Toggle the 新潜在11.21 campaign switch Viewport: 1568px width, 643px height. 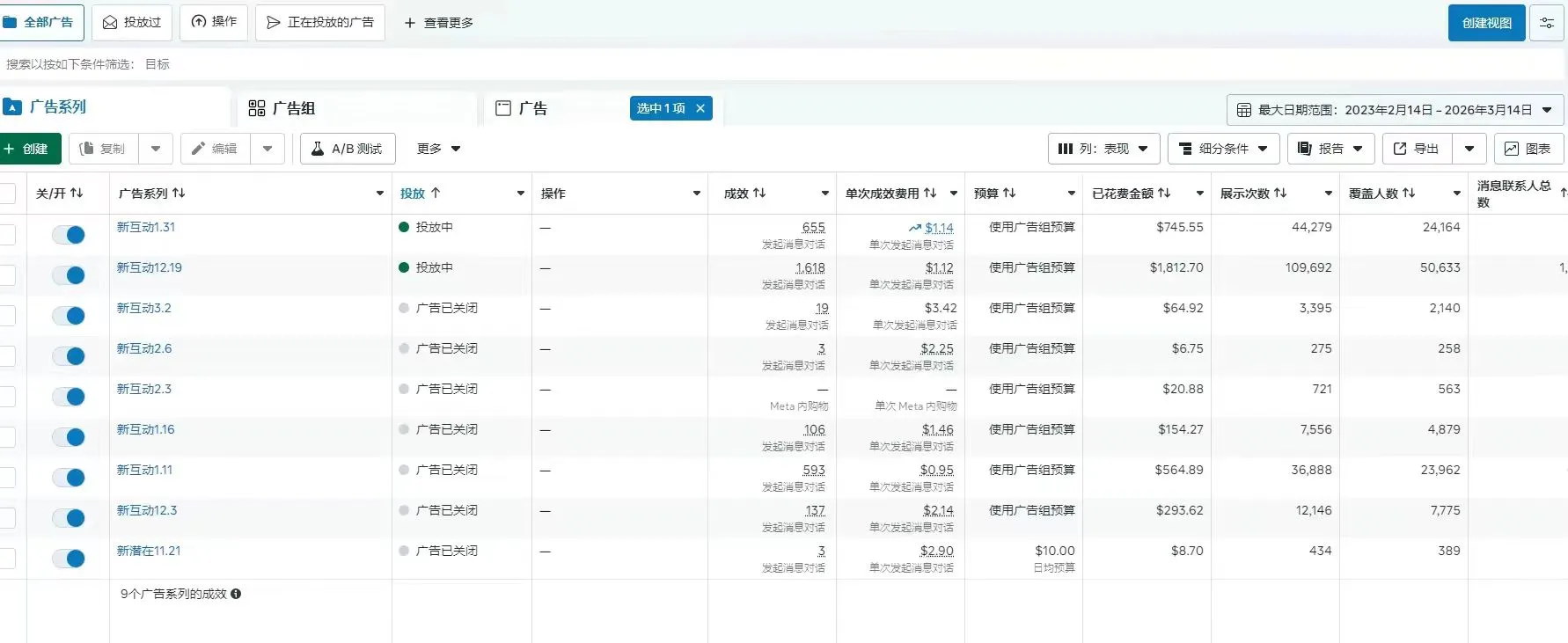tap(69, 559)
